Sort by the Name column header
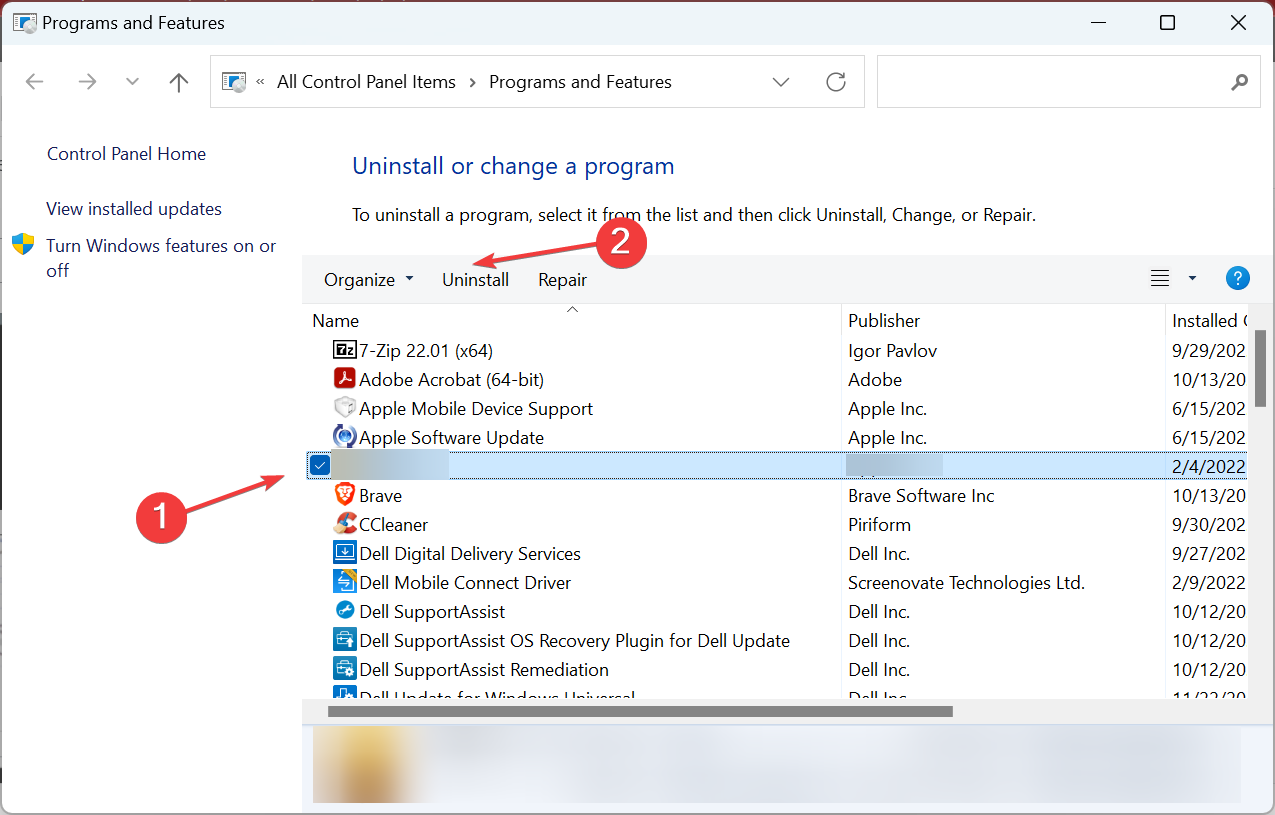 tap(571, 320)
